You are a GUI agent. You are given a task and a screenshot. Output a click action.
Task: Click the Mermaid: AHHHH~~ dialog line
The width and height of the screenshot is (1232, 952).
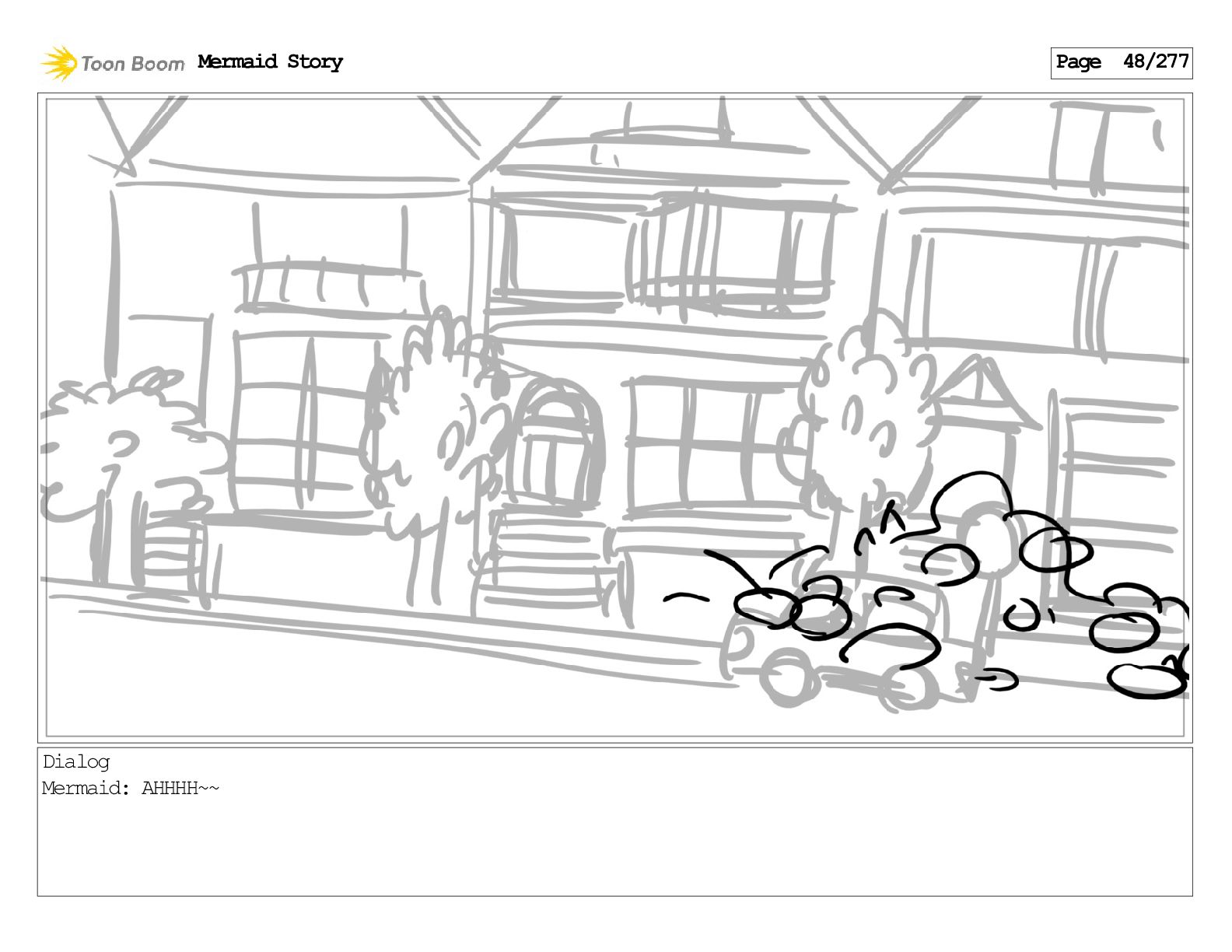[131, 788]
